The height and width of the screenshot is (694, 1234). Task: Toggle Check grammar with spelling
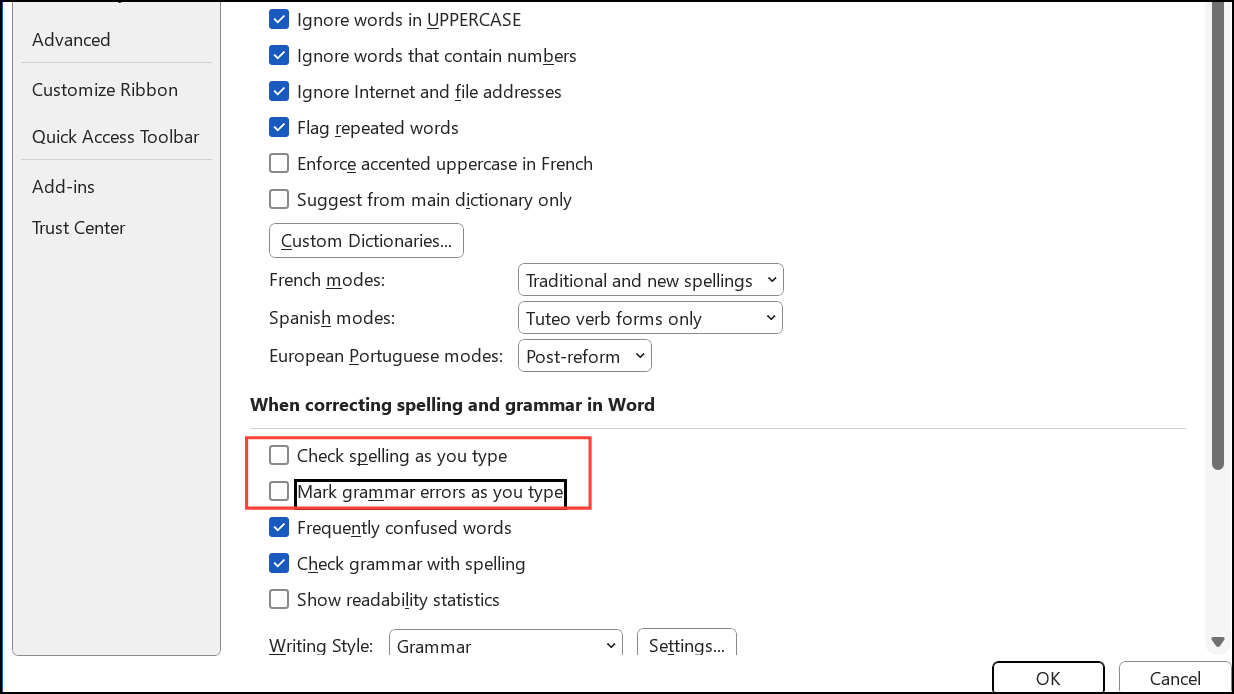pyautogui.click(x=279, y=563)
